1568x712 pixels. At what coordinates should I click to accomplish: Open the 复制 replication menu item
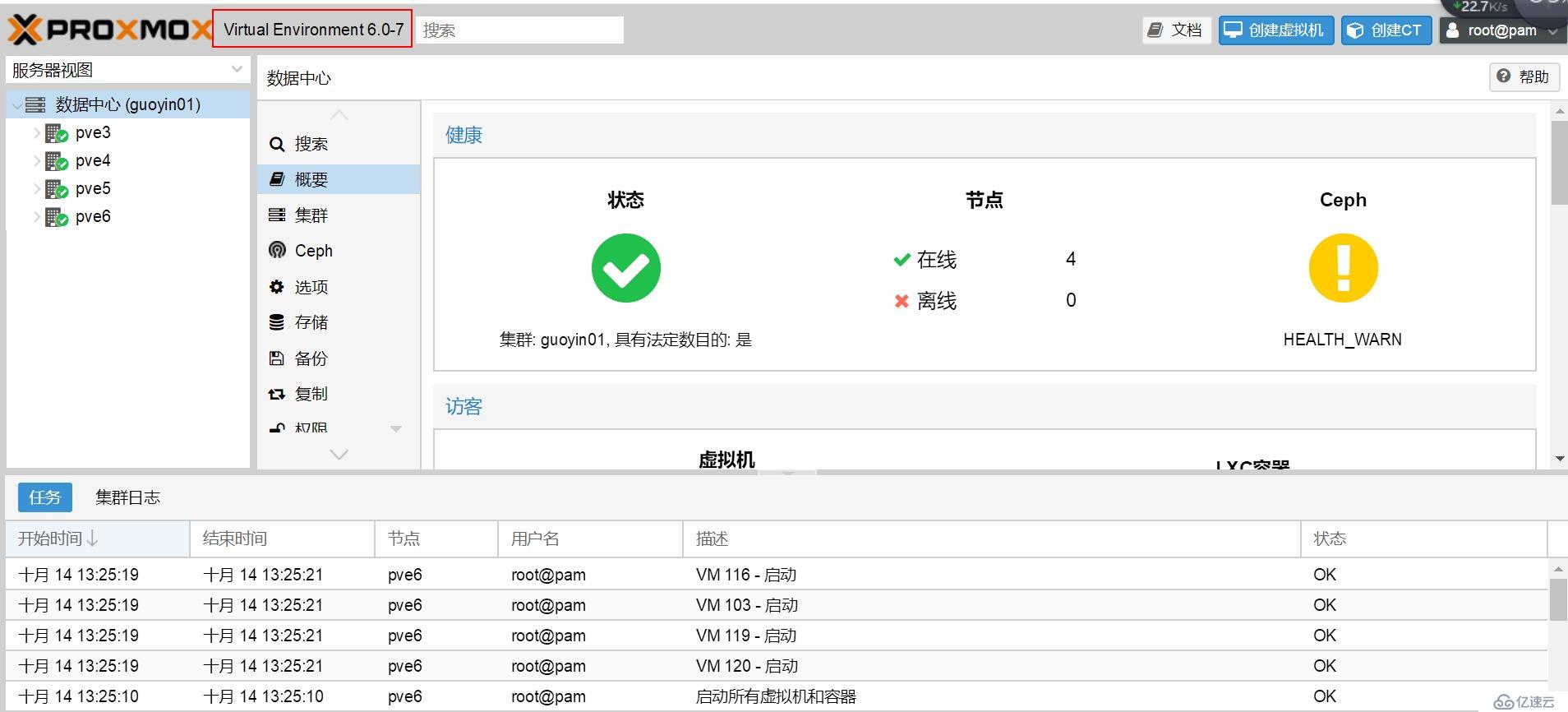coord(339,394)
